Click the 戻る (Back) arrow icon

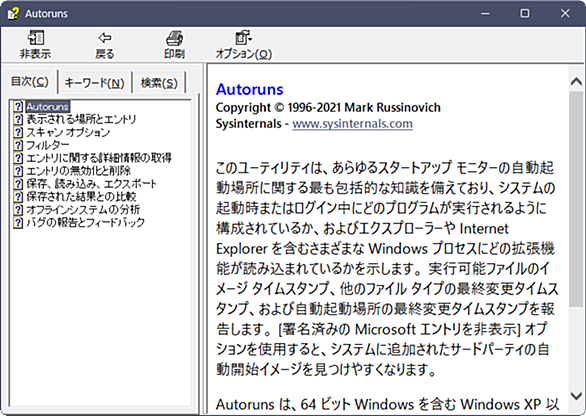point(105,37)
